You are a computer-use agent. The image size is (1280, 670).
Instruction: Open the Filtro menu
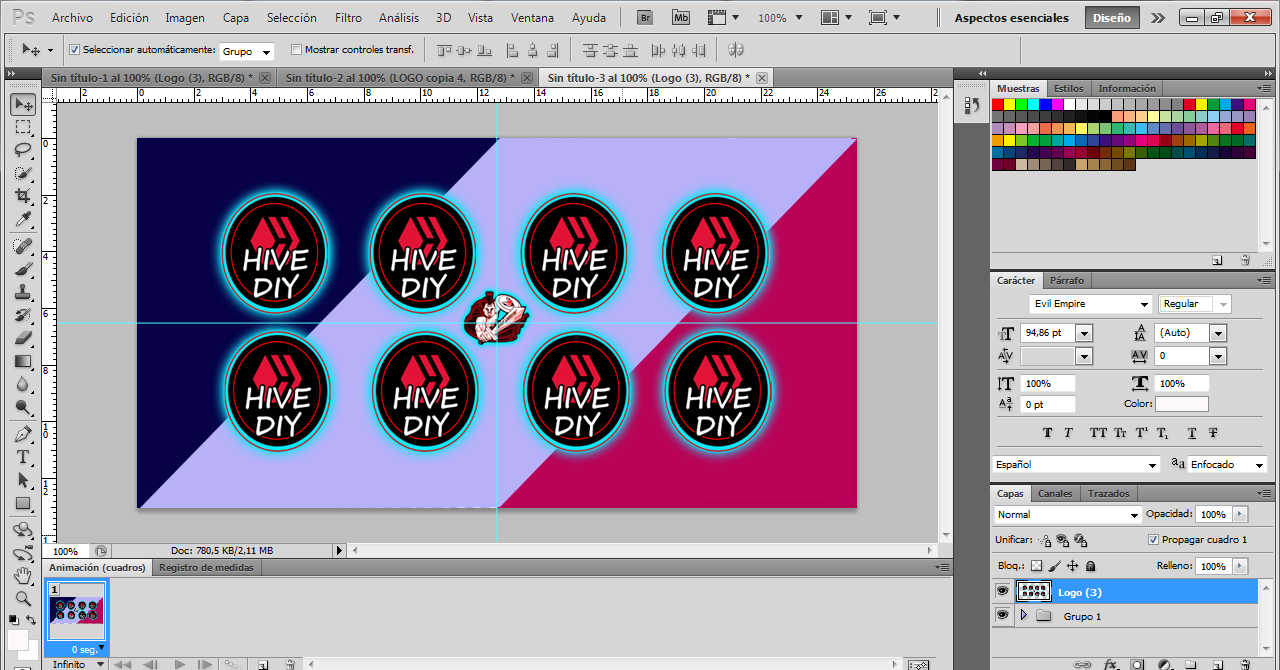click(x=348, y=18)
